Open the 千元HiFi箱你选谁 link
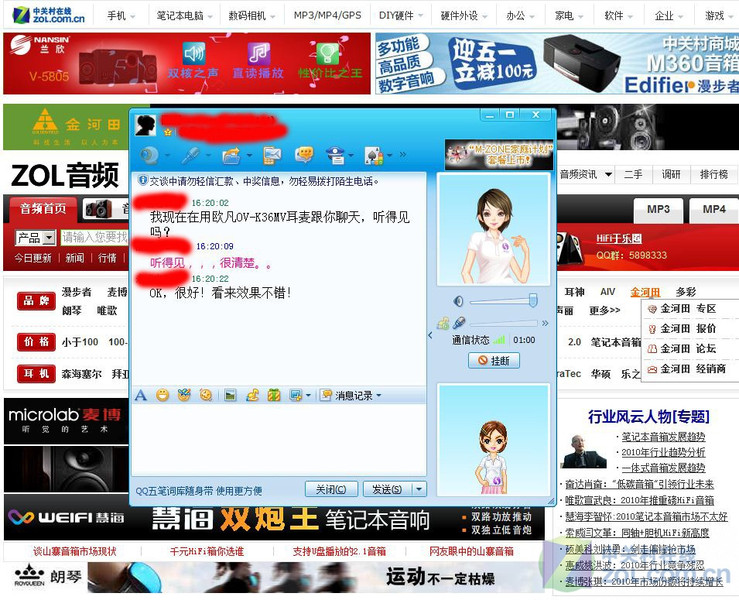Viewport: 739px width, 600px height. [x=207, y=551]
